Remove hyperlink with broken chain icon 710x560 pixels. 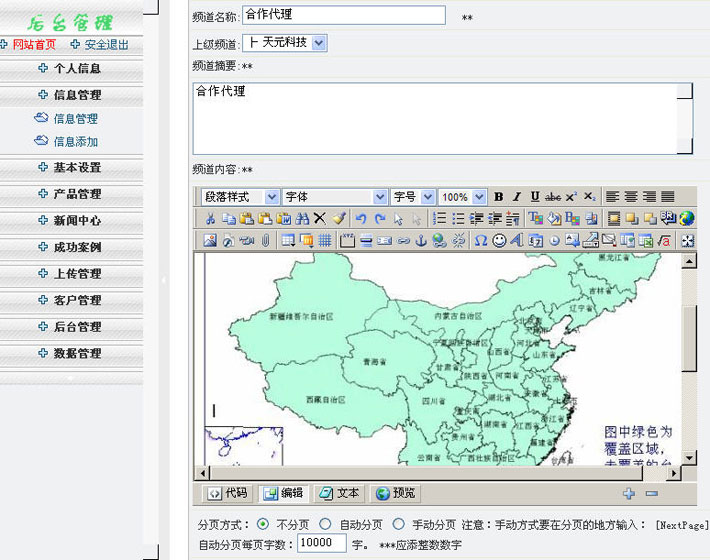(x=458, y=240)
